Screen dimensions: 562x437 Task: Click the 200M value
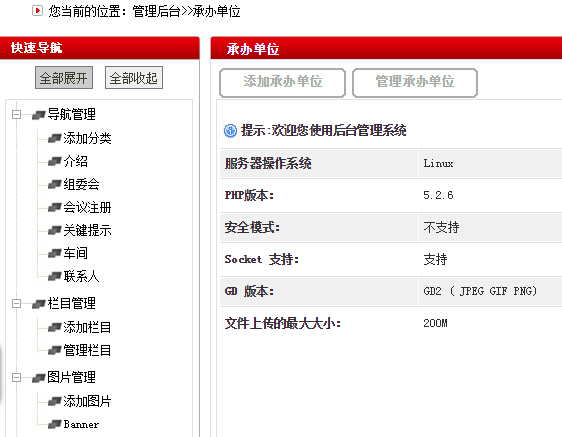435,323
